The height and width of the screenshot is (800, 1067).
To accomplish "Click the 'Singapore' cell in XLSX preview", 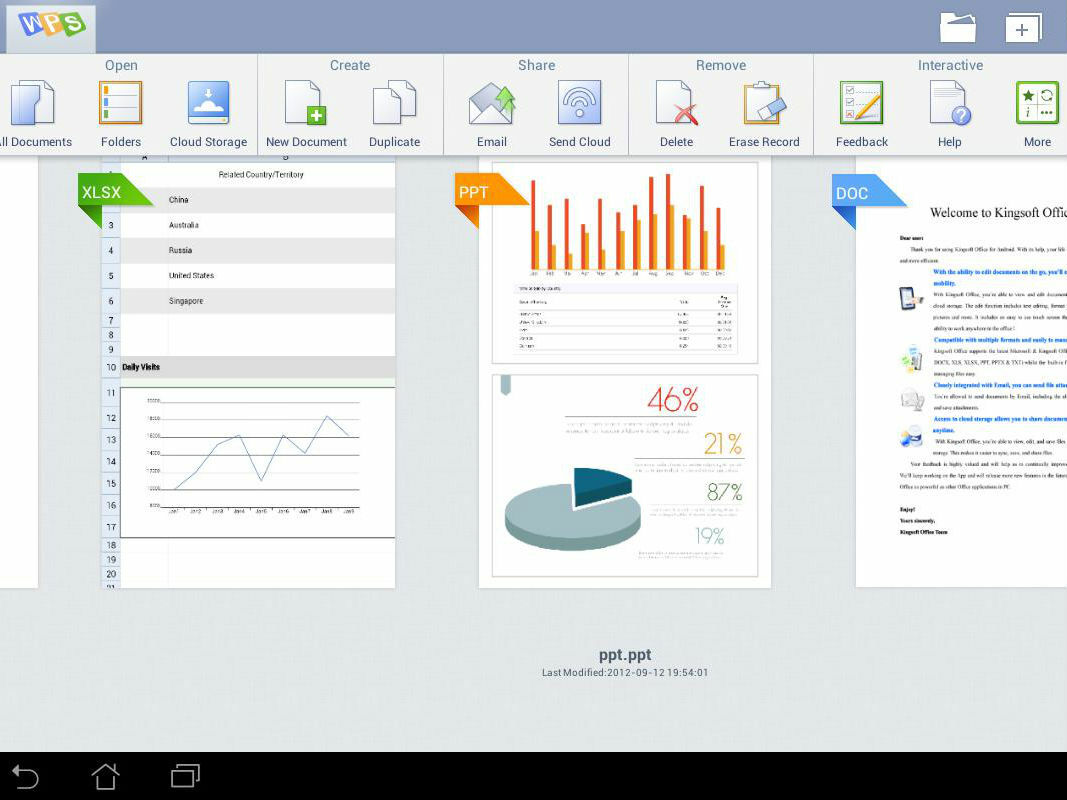I will (186, 301).
